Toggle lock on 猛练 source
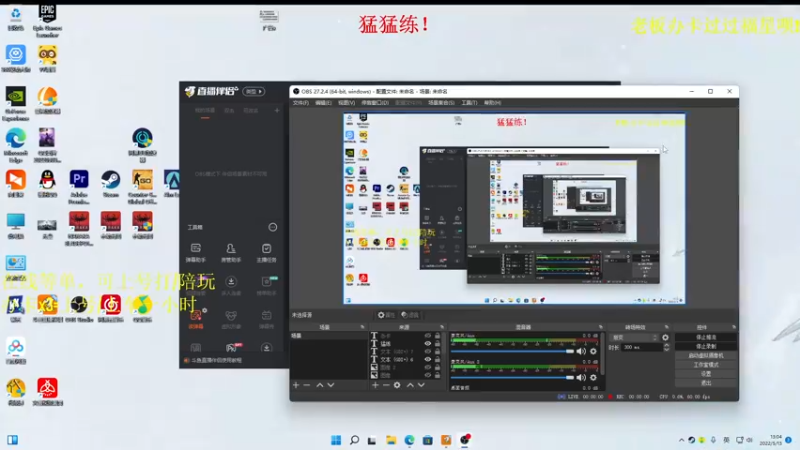This screenshot has height=450, width=800. (x=437, y=343)
